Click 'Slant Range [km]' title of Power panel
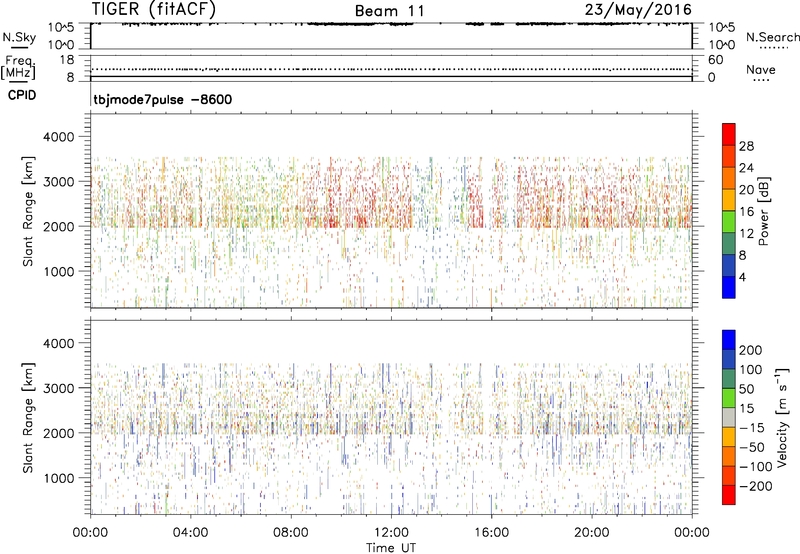The width and height of the screenshot is (800, 554). pyautogui.click(x=28, y=211)
